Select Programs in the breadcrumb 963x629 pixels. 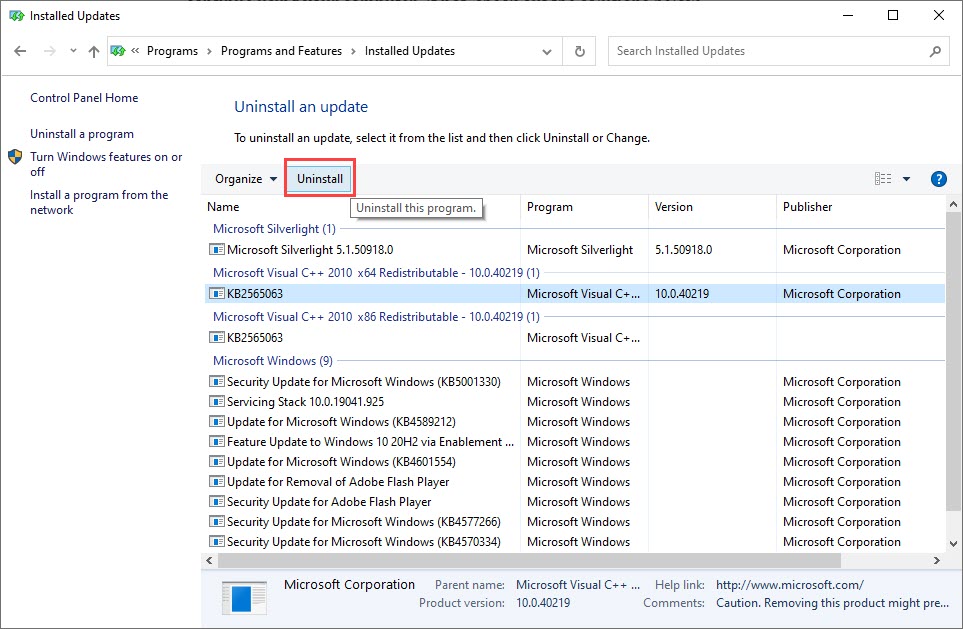coord(172,51)
